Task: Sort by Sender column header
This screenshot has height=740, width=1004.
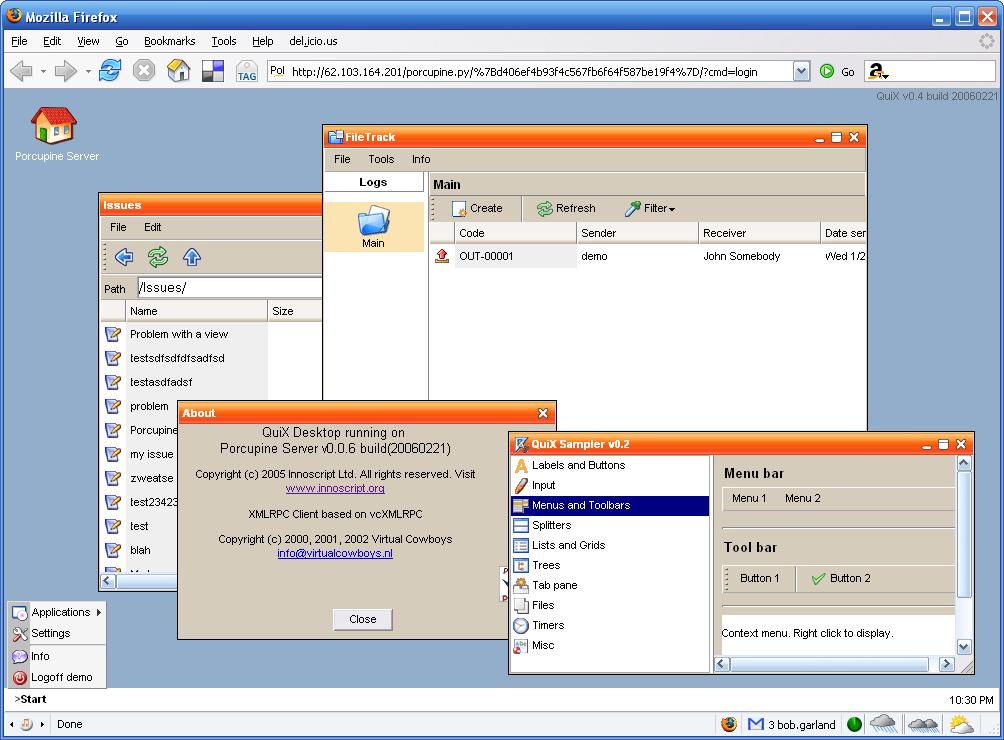Action: pos(637,233)
